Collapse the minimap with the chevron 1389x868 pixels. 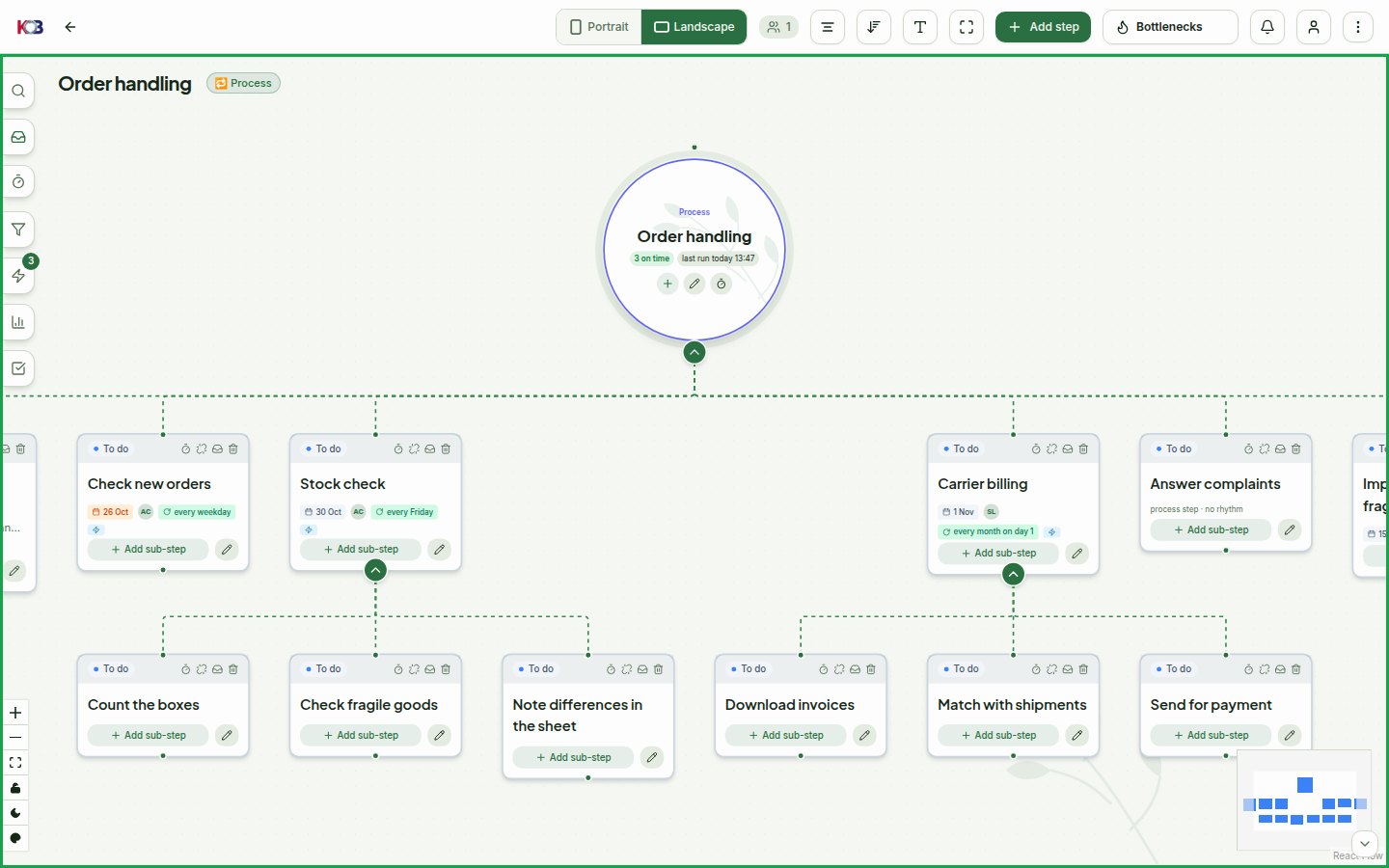tap(1364, 843)
